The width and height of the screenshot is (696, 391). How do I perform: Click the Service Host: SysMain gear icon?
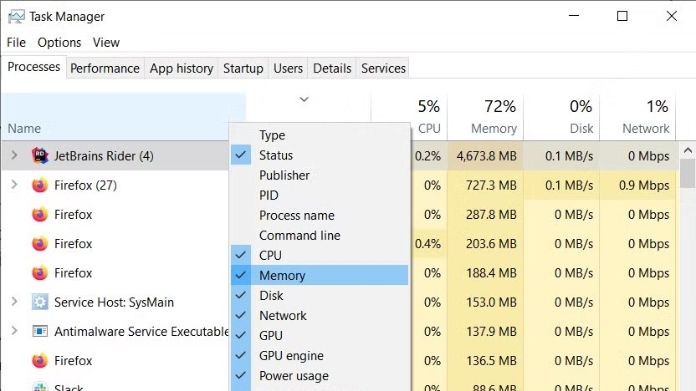40,302
